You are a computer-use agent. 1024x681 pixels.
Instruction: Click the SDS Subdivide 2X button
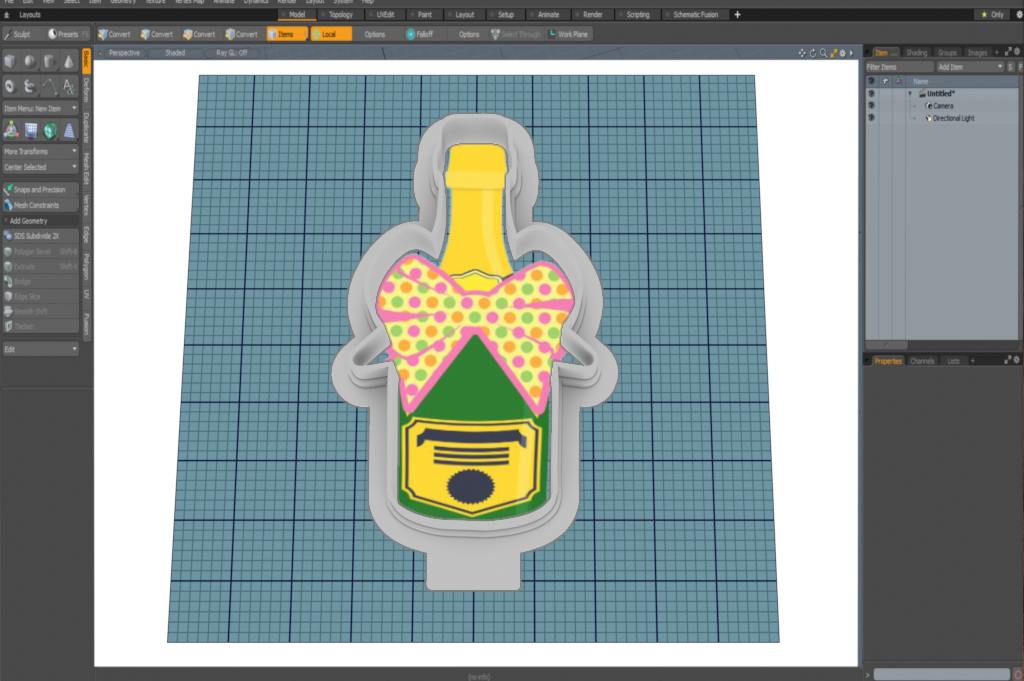point(35,236)
